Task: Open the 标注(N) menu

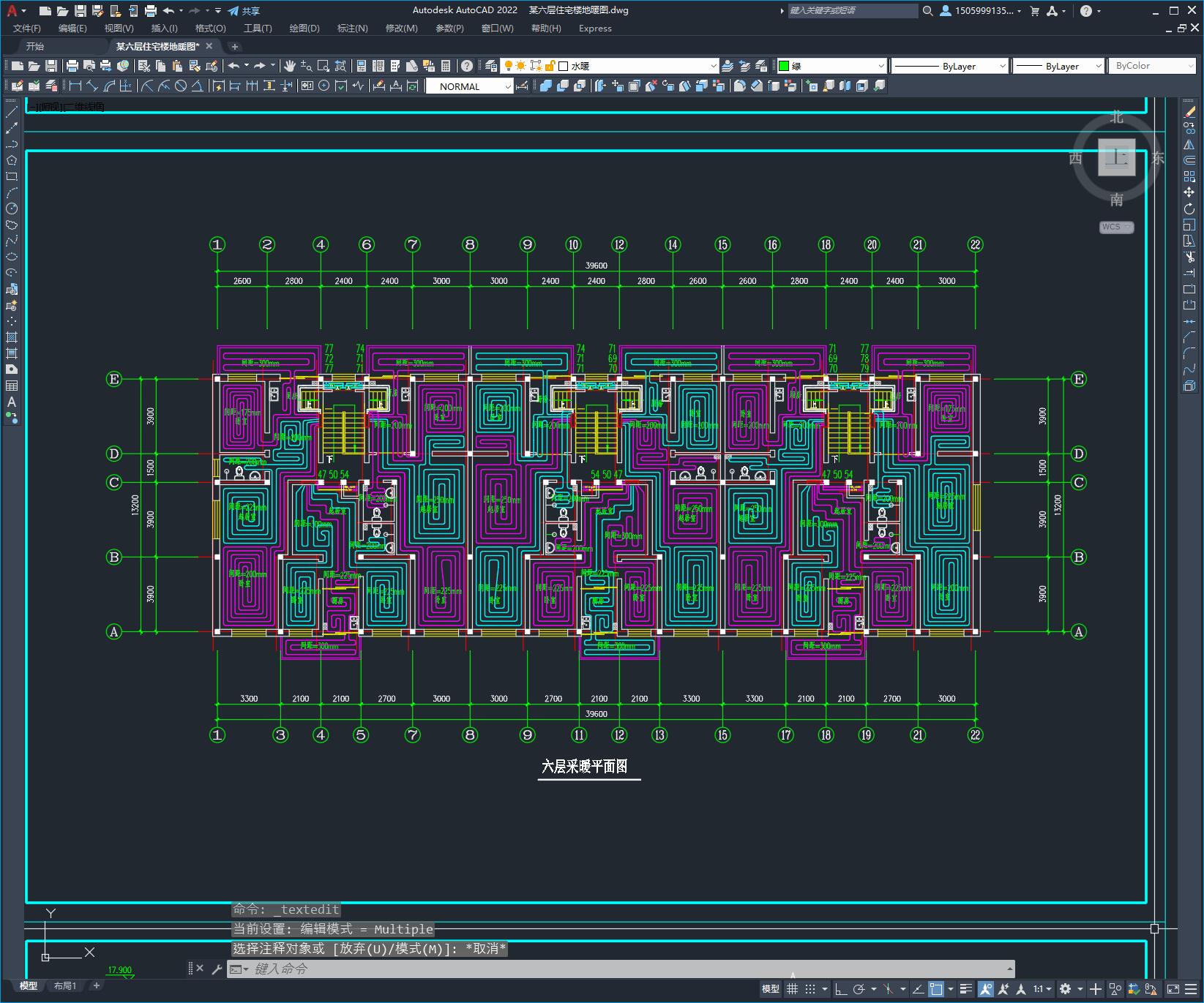Action: coord(352,29)
